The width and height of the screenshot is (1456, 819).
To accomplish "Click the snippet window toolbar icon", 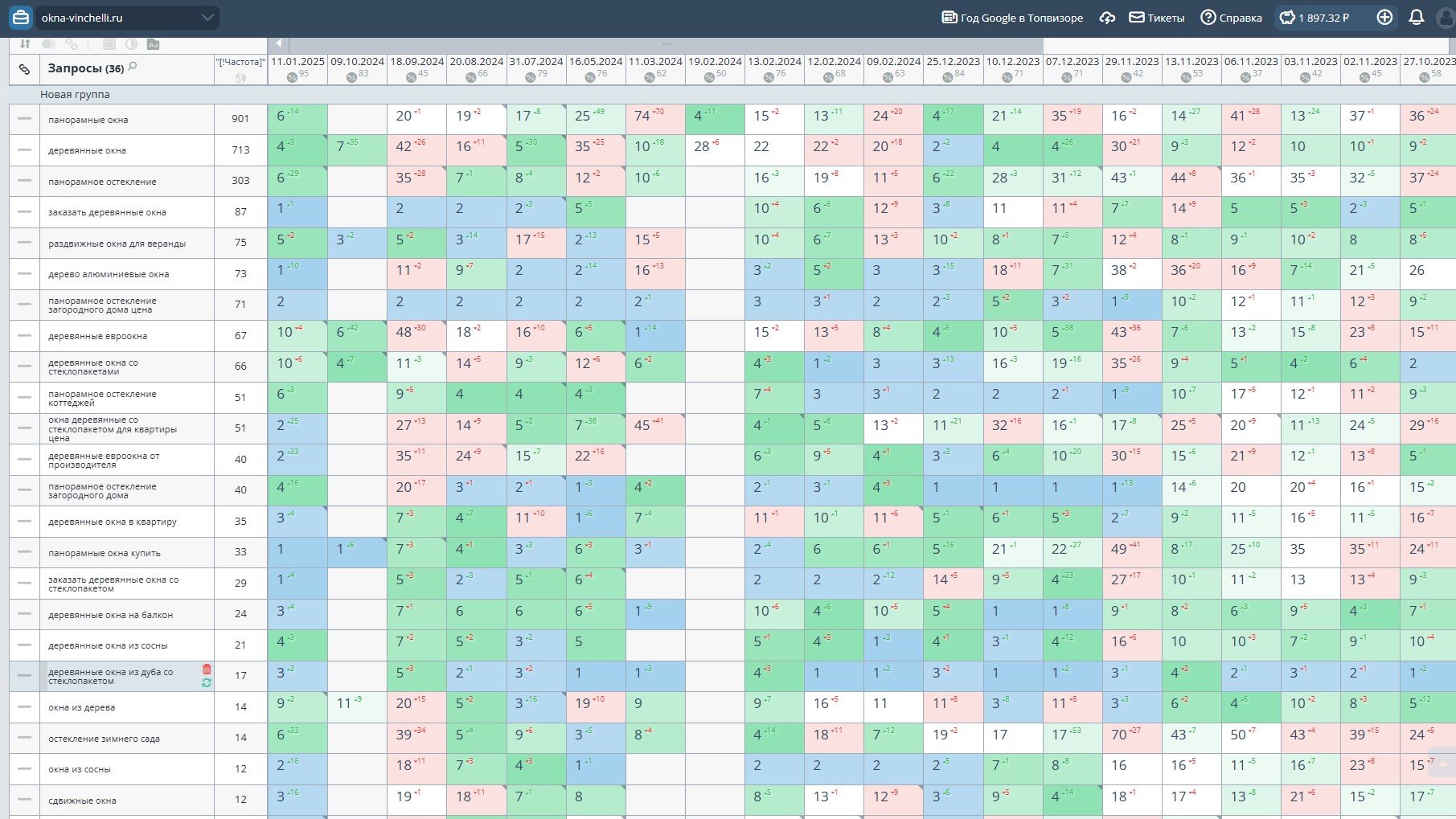I will 109,44.
